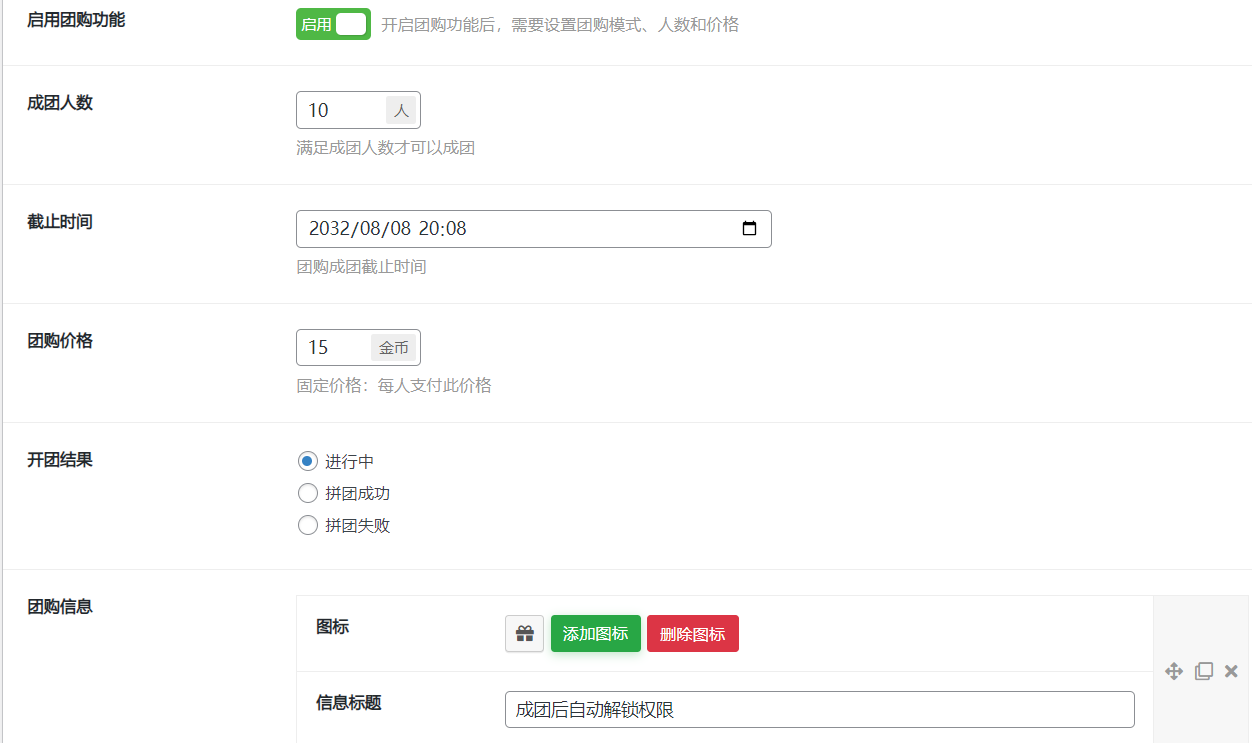
Task: Click the hint text 固定价格：每人支付此价格
Action: click(394, 386)
